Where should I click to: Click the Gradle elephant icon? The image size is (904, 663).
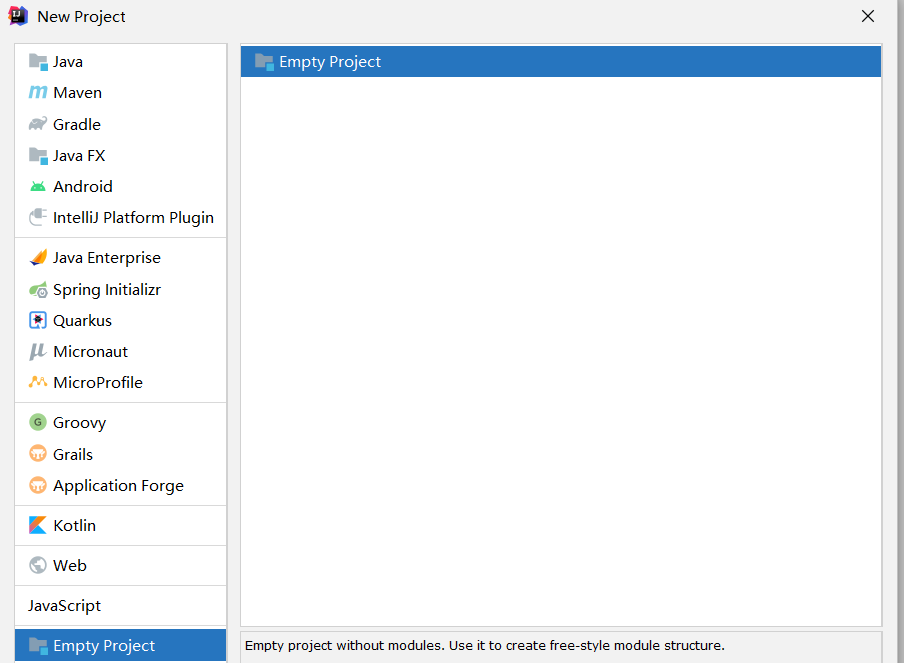pos(38,124)
